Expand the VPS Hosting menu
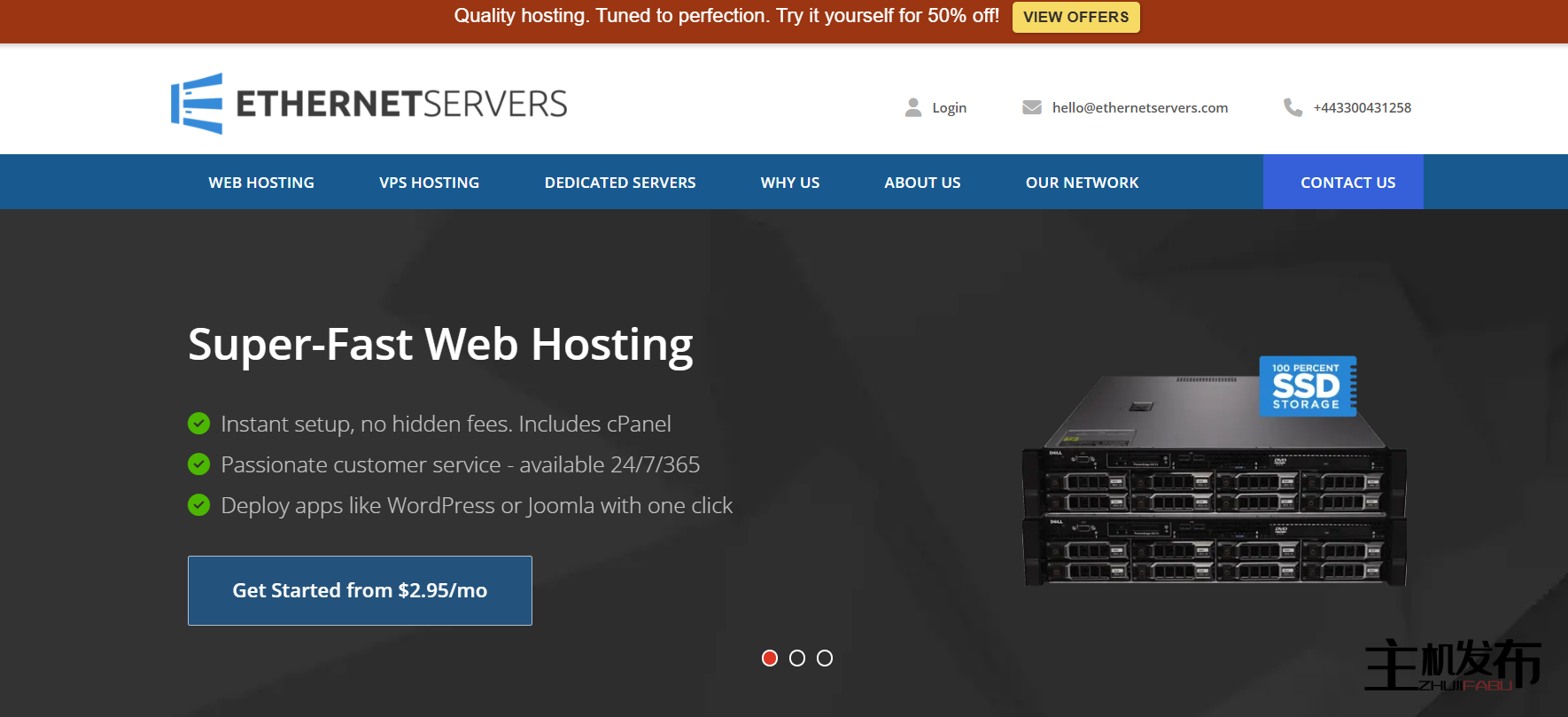 click(429, 183)
